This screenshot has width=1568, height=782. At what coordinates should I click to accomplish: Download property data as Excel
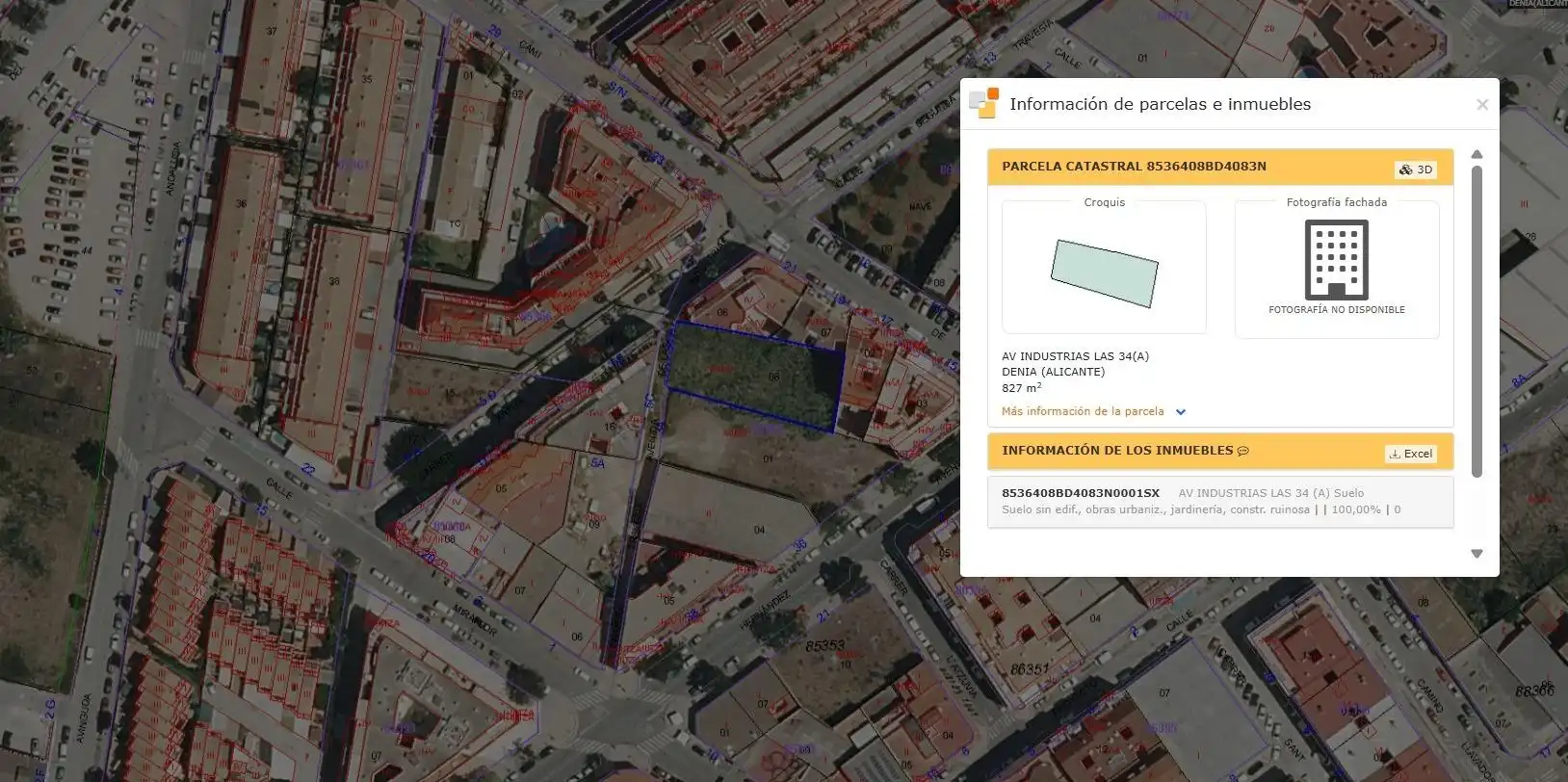(x=1411, y=454)
